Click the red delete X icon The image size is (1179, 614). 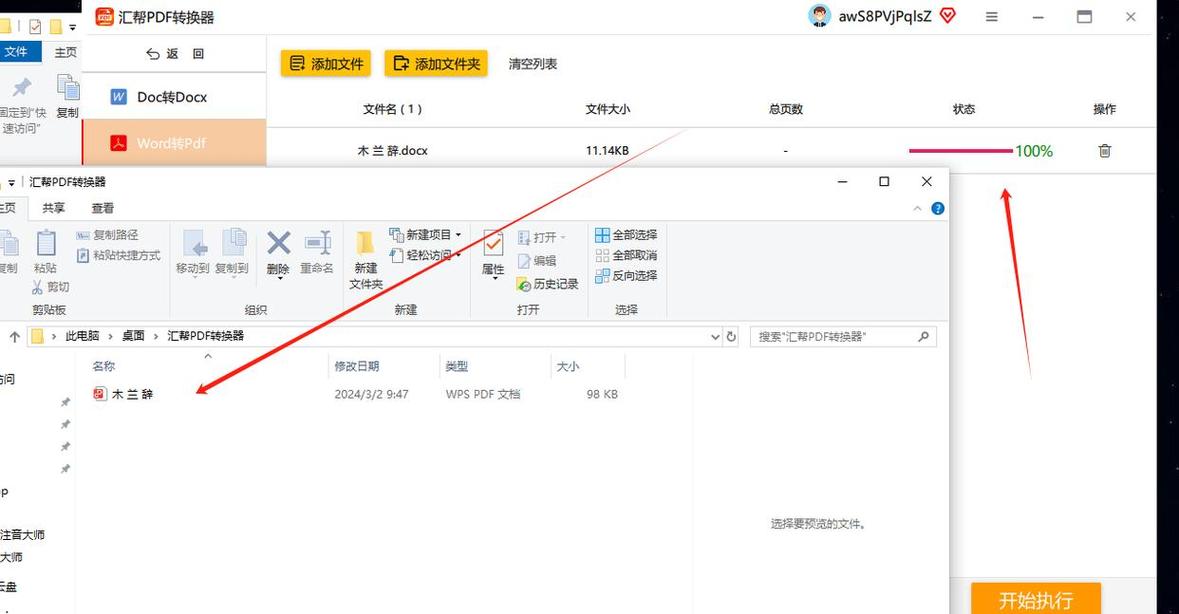tap(278, 243)
